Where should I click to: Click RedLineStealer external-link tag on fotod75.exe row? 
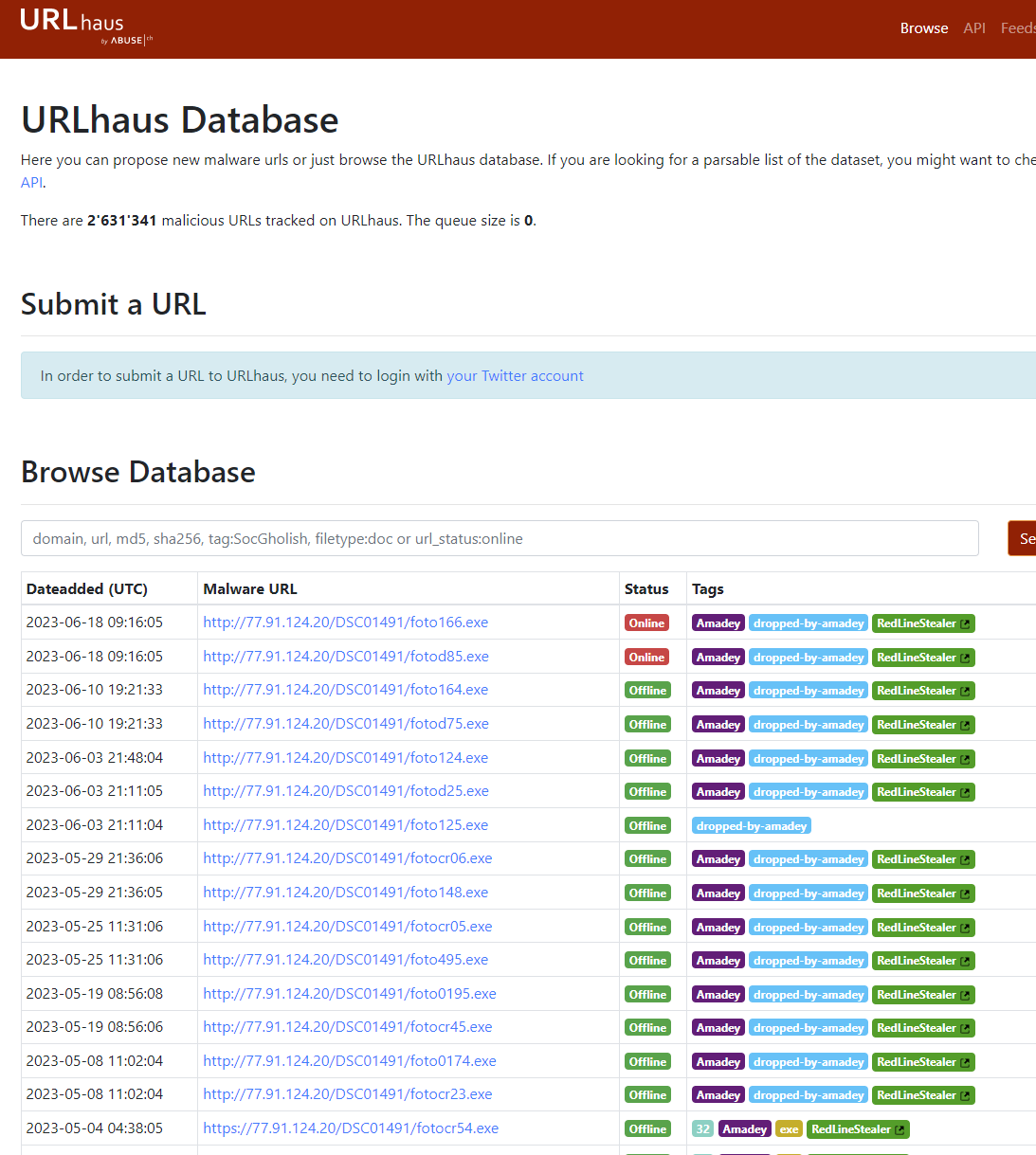(923, 725)
